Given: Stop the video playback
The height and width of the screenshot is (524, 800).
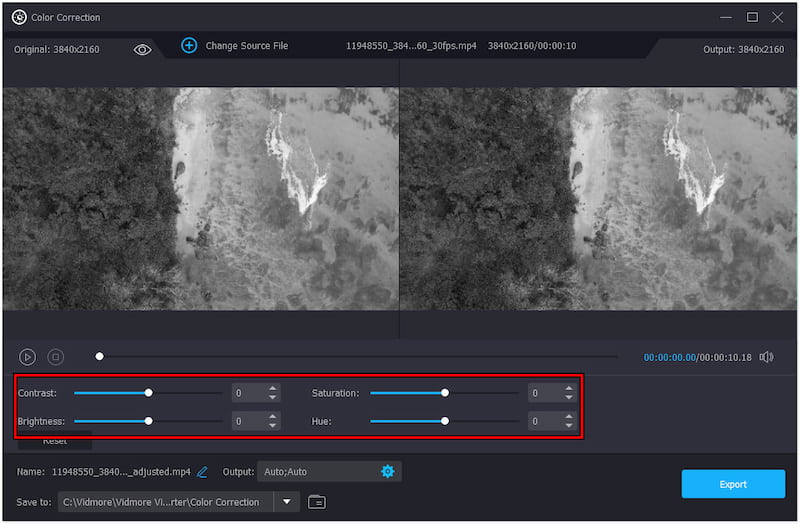Looking at the screenshot, I should (x=56, y=356).
